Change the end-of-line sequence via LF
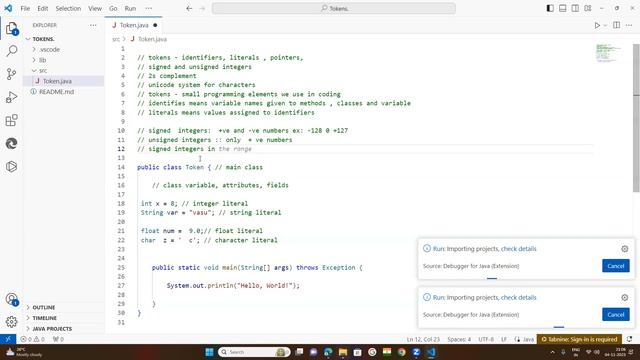The image size is (640, 360). coord(504,339)
